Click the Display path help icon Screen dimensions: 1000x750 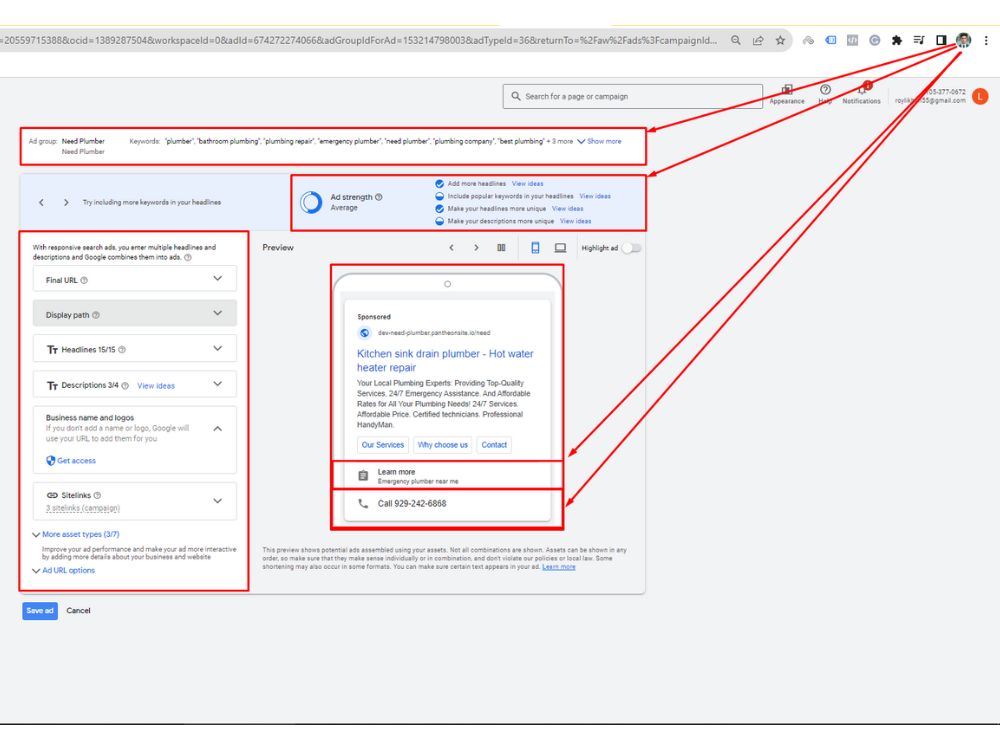click(96, 315)
